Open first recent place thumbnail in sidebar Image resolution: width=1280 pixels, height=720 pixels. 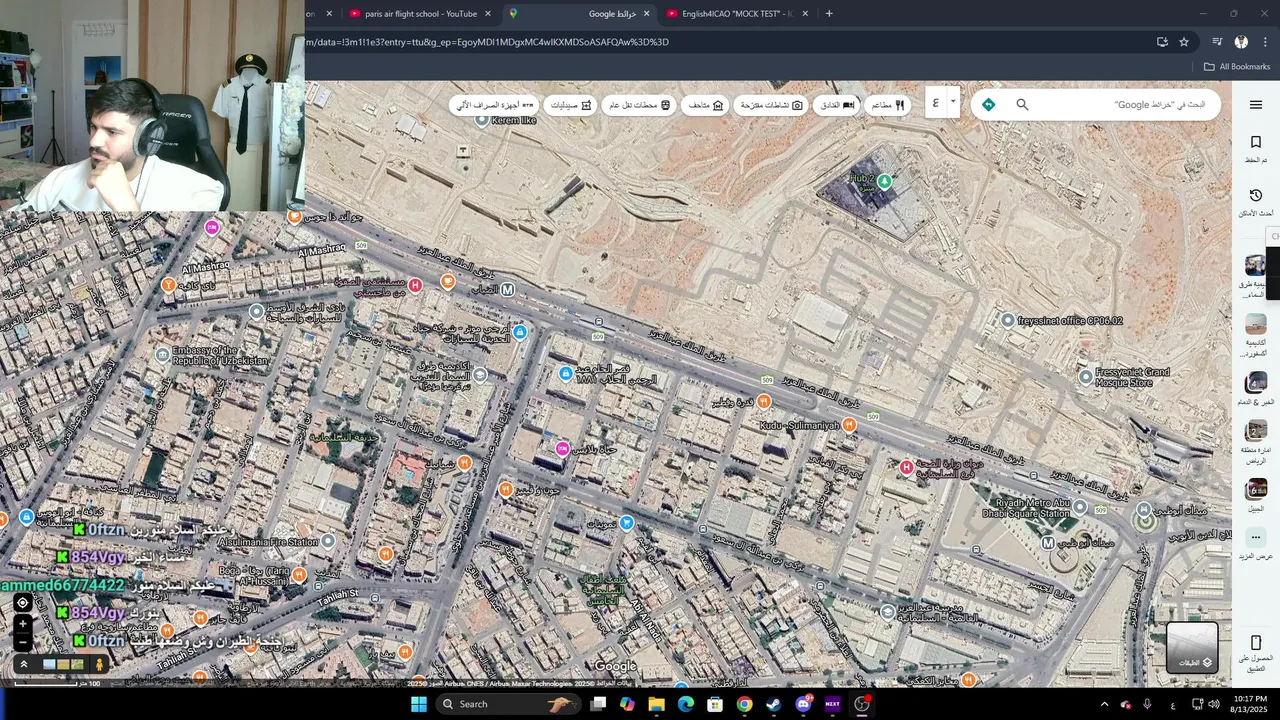(x=1256, y=265)
